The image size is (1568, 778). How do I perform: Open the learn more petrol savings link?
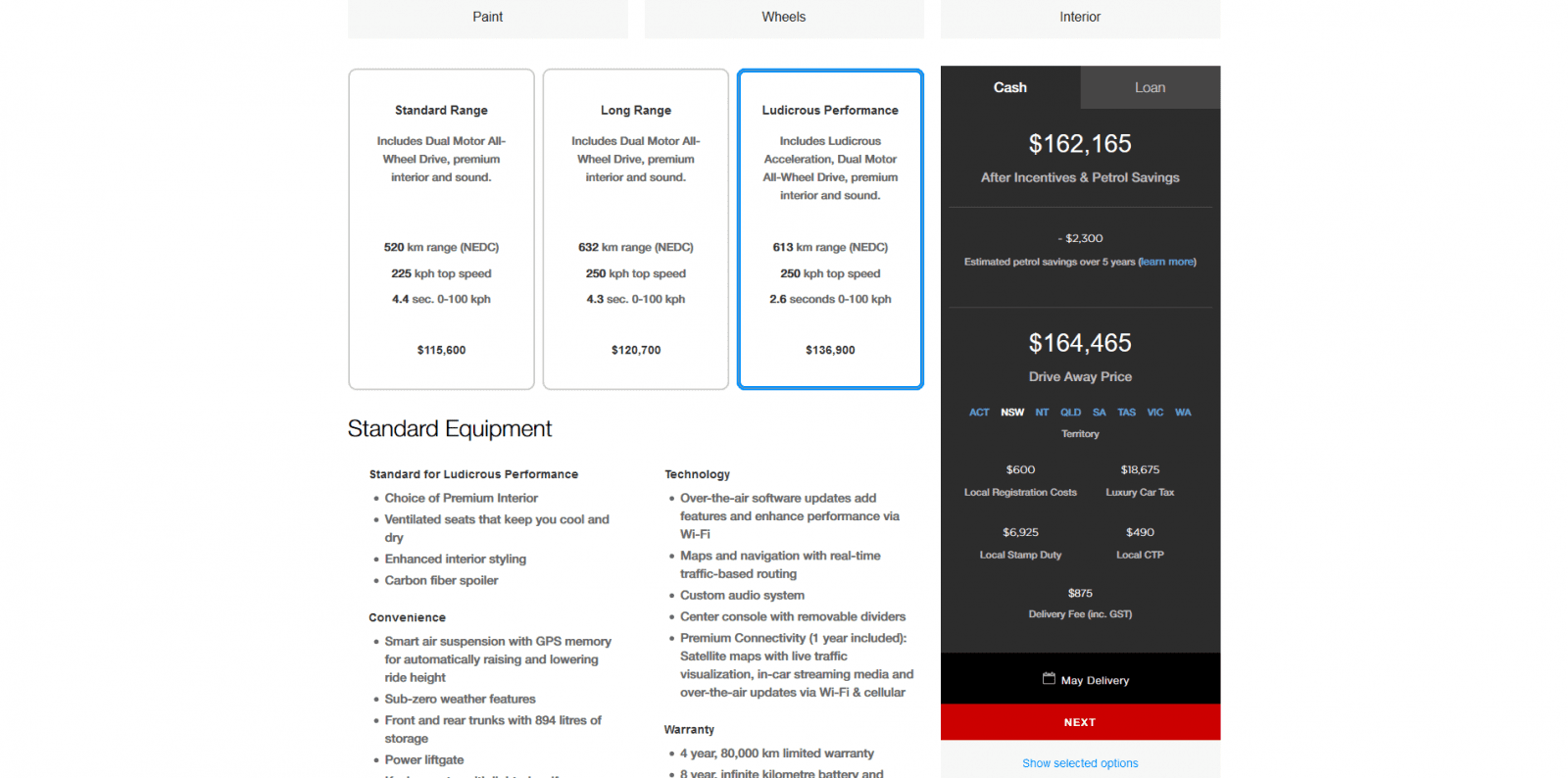(x=1166, y=262)
